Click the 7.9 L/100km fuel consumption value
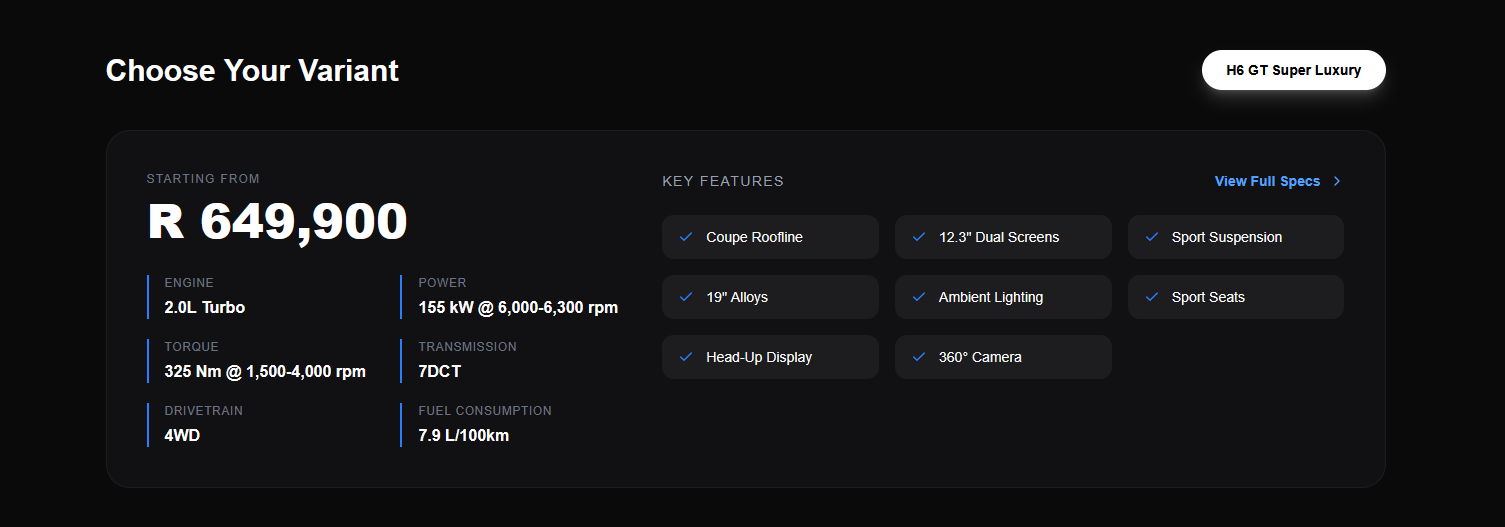 463,435
